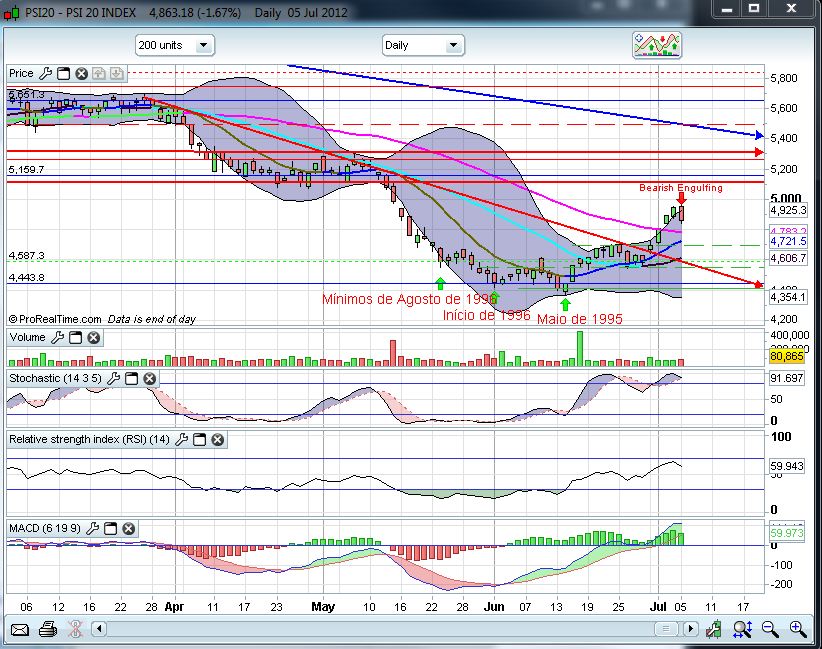
Task: Select the Maio de 1995 label
Action: tap(580, 319)
